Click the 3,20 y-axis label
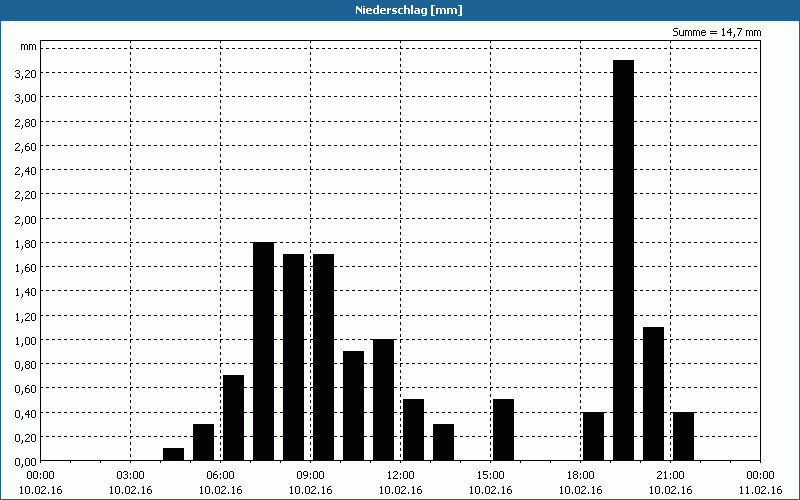Image resolution: width=800 pixels, height=500 pixels. tap(26, 74)
